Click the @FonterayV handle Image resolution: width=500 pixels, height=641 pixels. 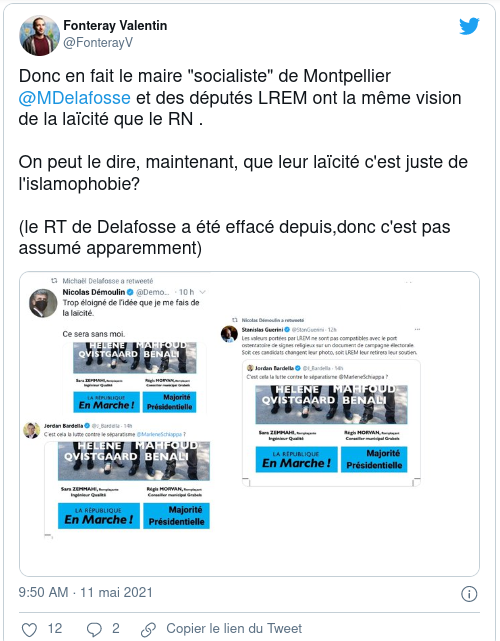98,43
